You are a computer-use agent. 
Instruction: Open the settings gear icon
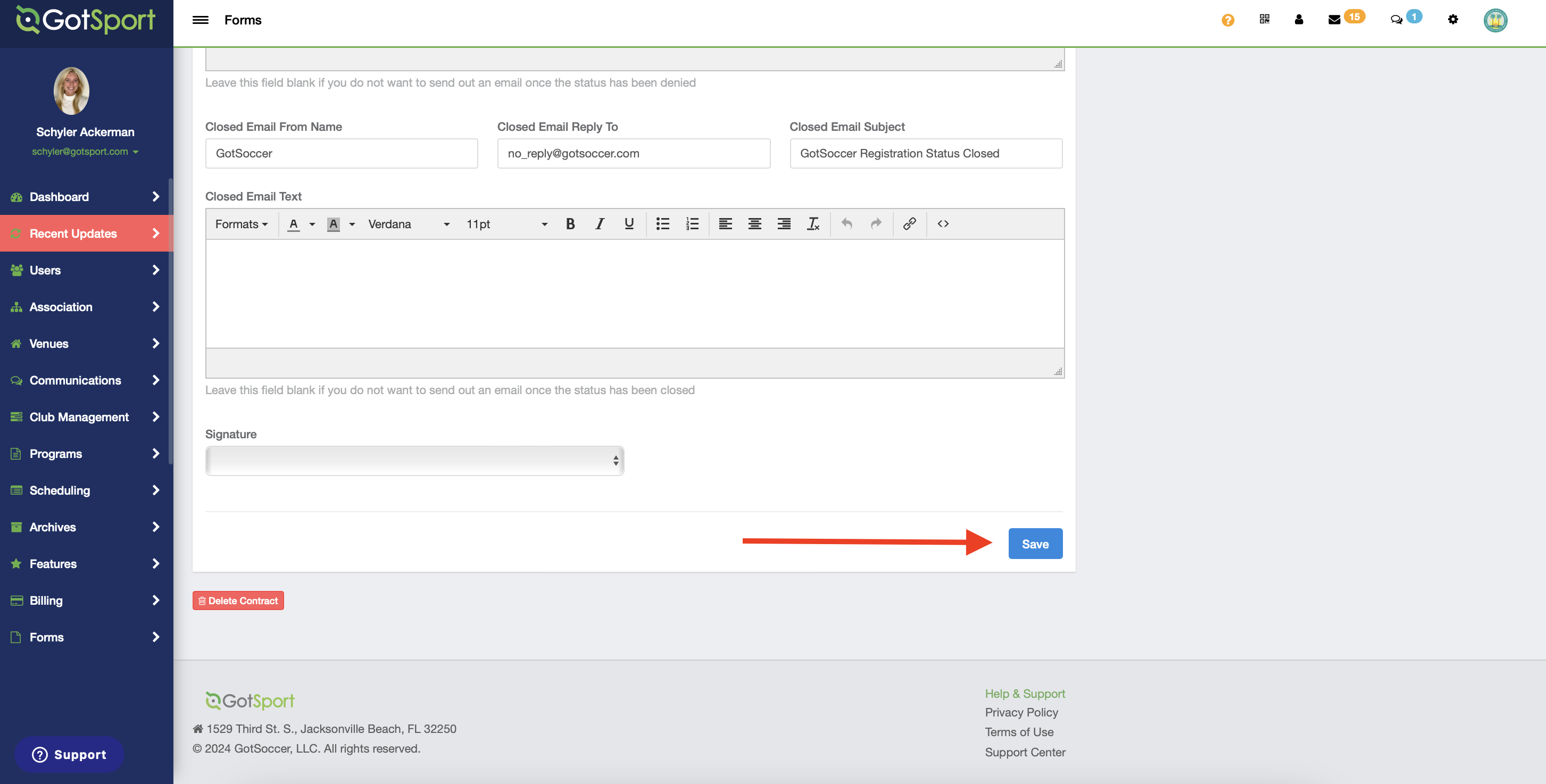pos(1452,19)
